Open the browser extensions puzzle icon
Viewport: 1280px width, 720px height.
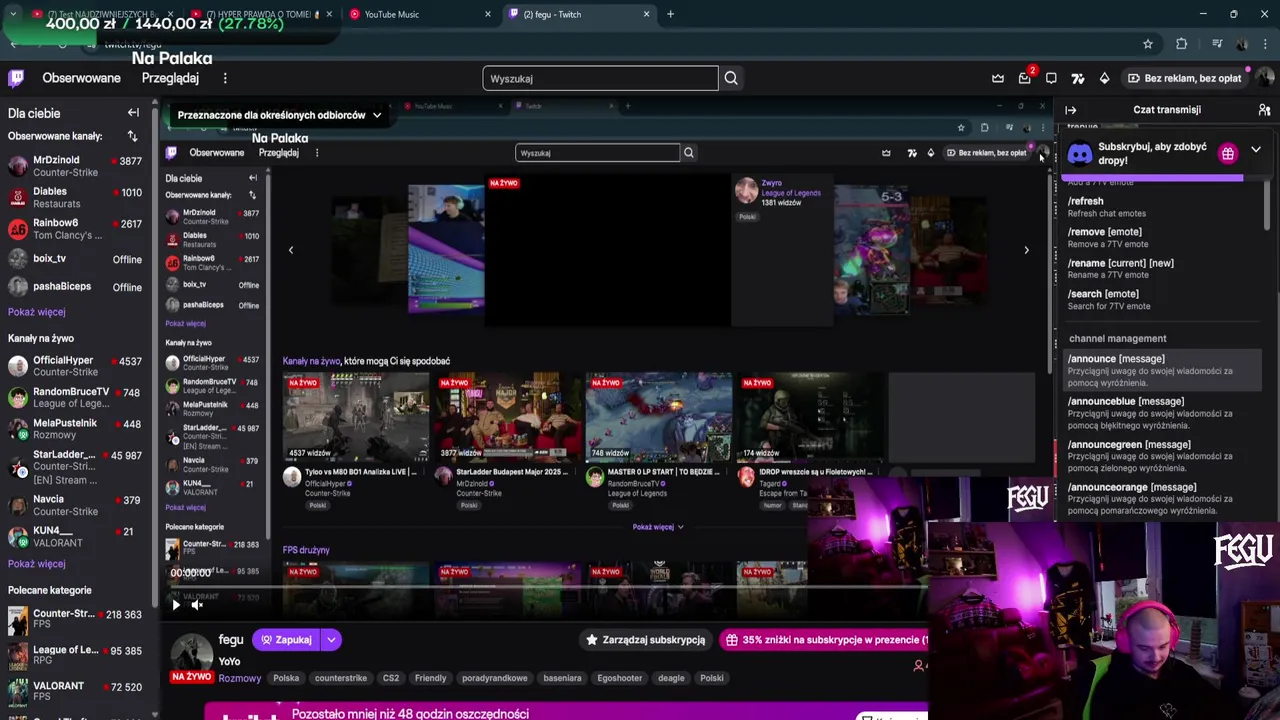(x=1182, y=44)
